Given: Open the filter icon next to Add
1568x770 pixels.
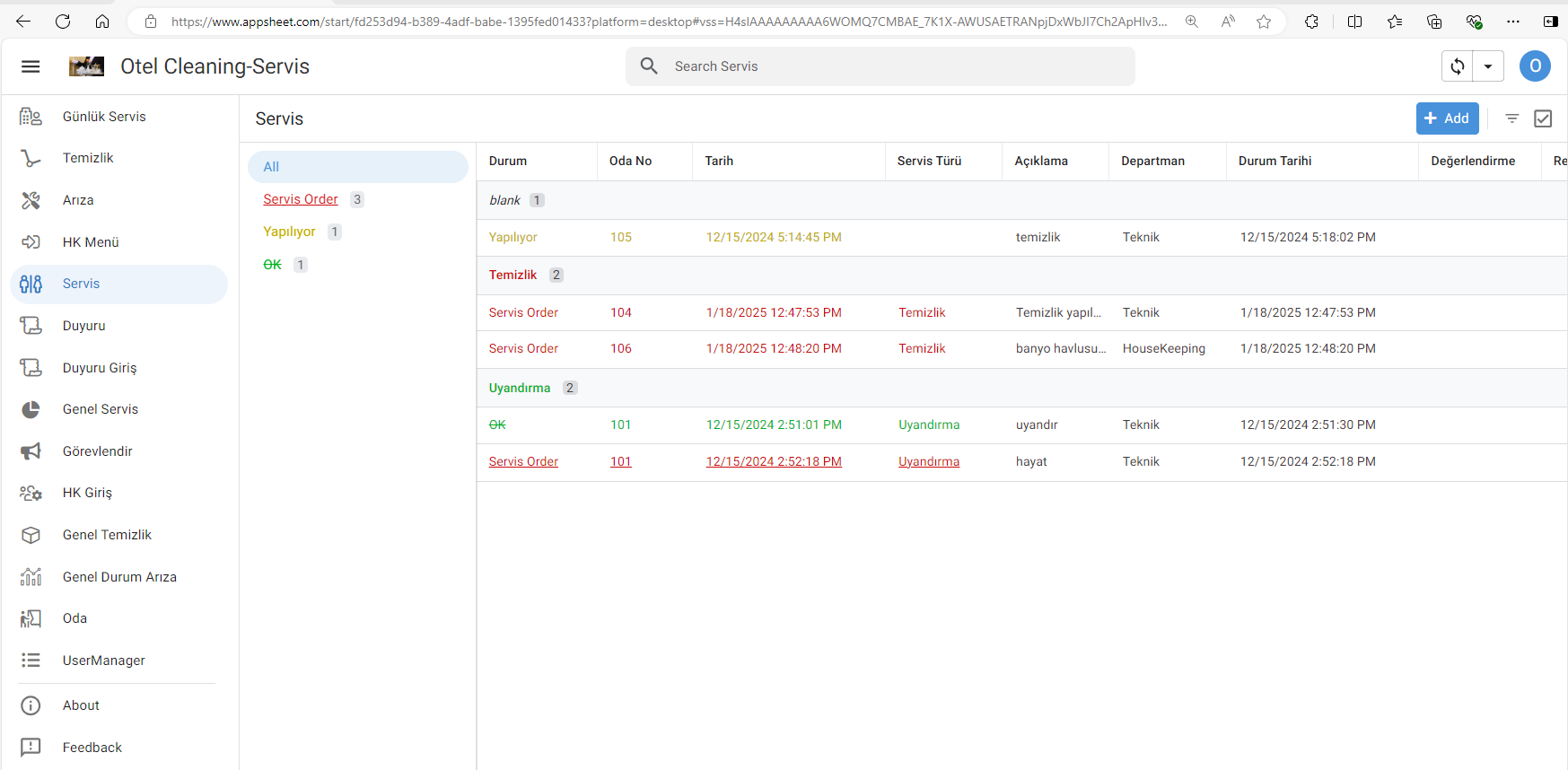Looking at the screenshot, I should tap(1511, 118).
